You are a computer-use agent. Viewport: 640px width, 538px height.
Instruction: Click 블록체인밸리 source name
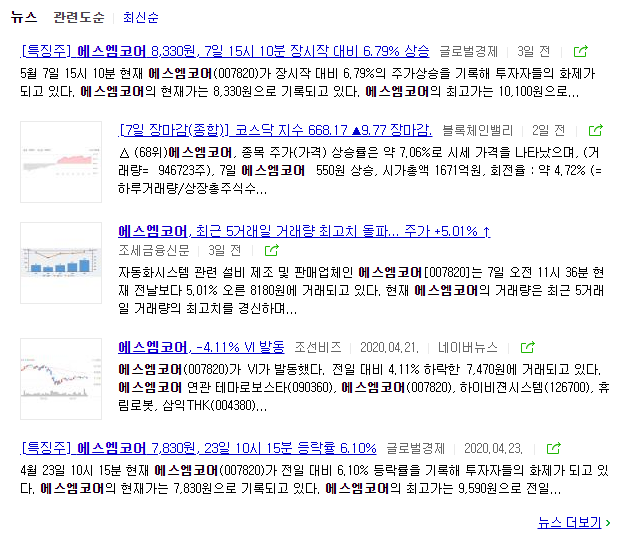pos(478,131)
